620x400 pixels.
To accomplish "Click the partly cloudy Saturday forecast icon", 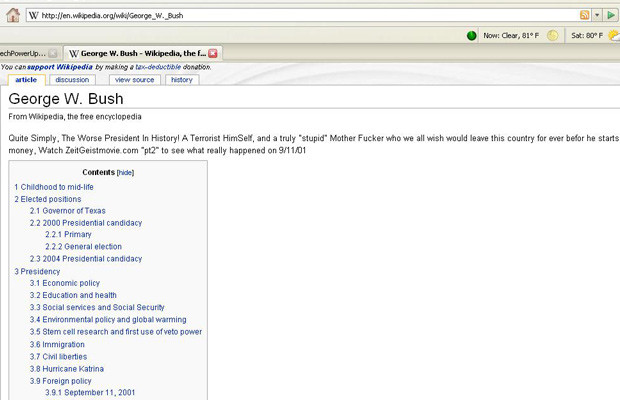I will tap(614, 36).
